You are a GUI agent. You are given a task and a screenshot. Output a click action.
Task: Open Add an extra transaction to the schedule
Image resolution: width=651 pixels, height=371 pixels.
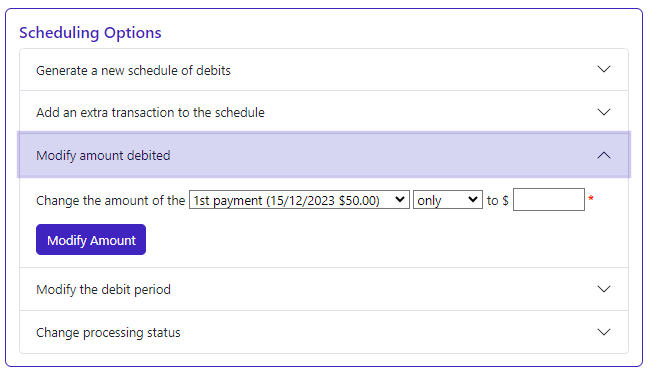(x=324, y=112)
